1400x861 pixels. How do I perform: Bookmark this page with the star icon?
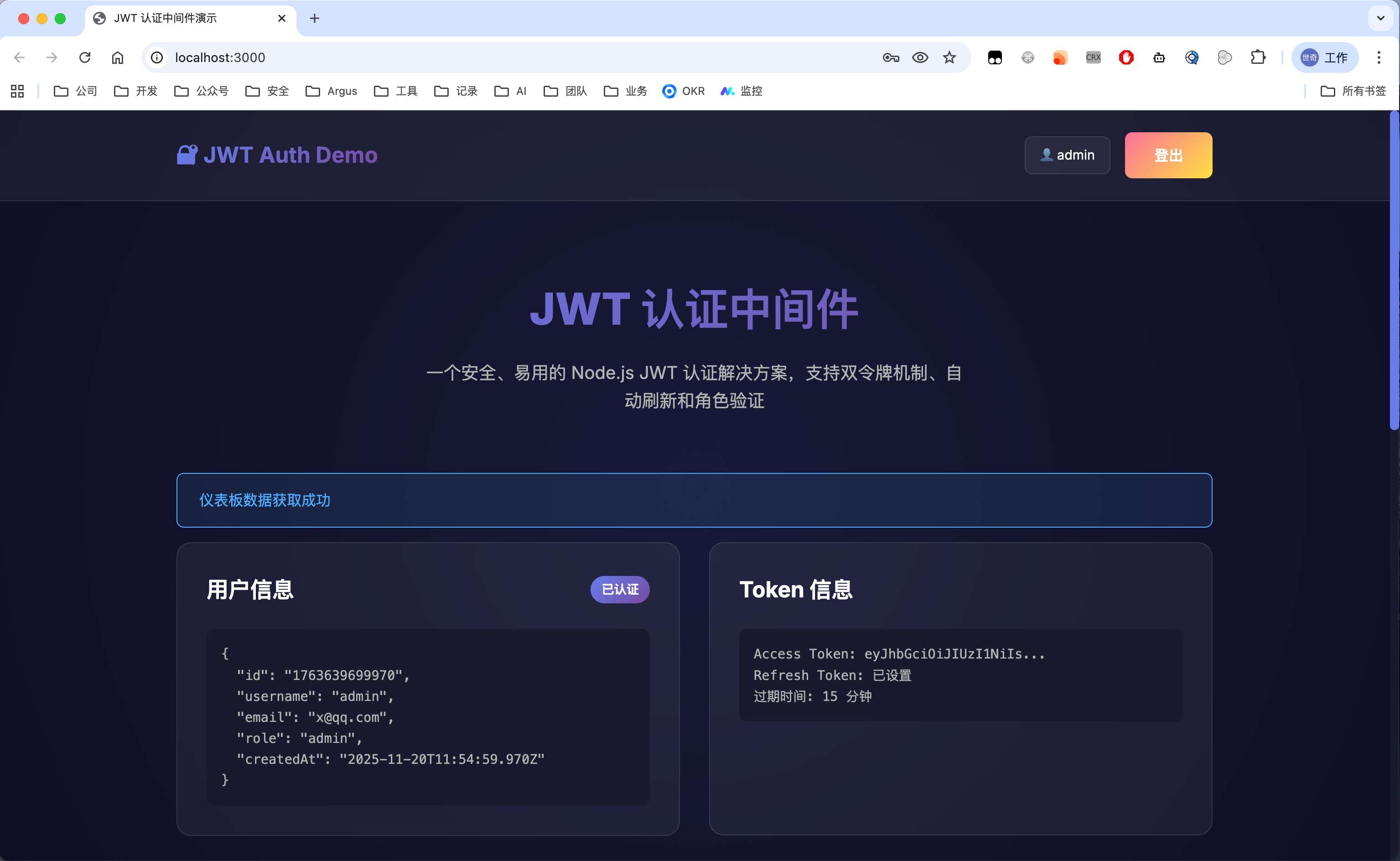[949, 57]
